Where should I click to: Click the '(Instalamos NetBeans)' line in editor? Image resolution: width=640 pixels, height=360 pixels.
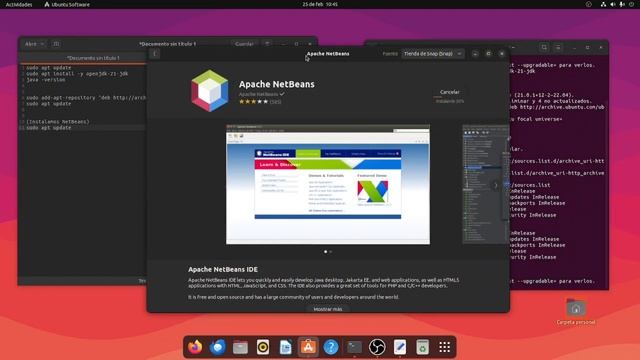click(x=58, y=122)
